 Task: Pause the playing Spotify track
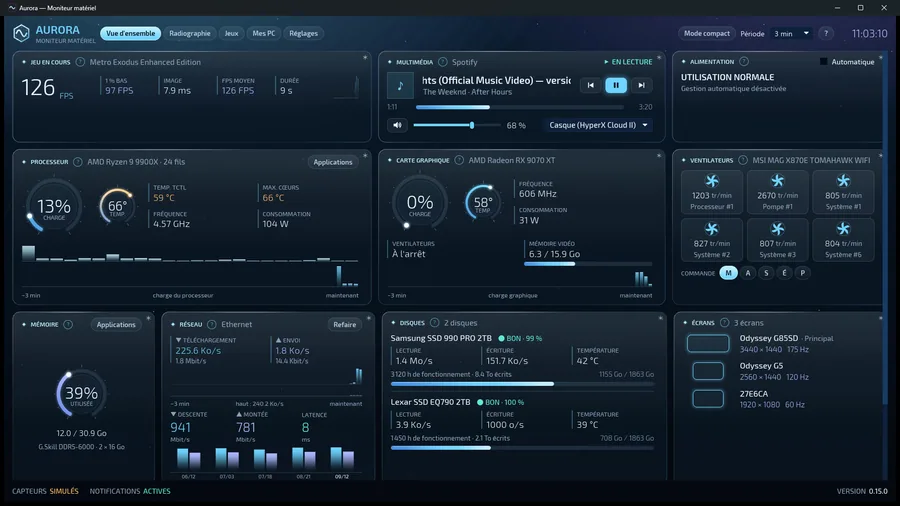(616, 85)
